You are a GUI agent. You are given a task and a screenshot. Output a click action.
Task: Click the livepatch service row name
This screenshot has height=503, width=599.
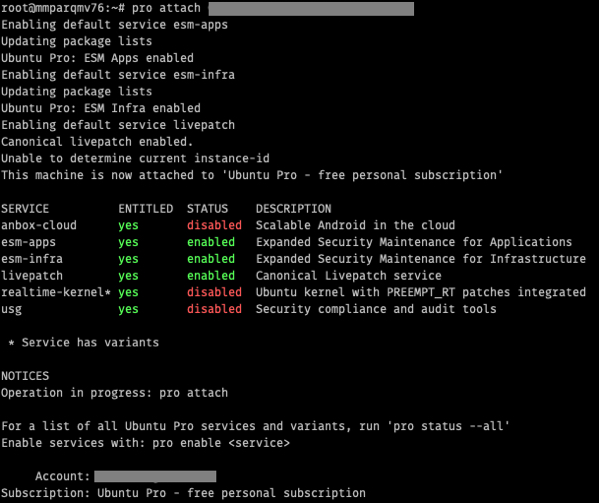pyautogui.click(x=32, y=276)
